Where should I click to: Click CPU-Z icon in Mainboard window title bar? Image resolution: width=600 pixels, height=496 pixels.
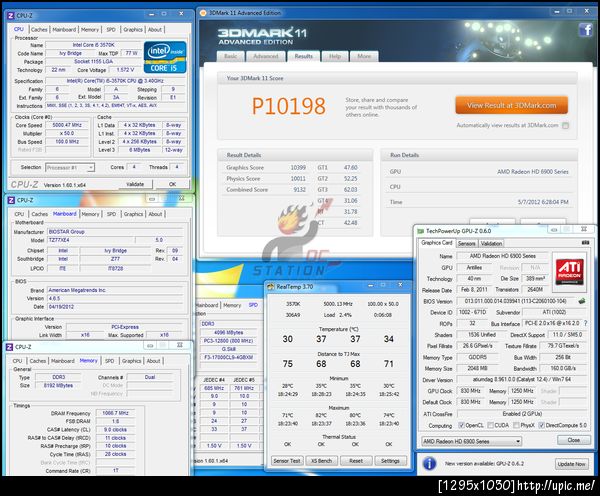click(11, 200)
